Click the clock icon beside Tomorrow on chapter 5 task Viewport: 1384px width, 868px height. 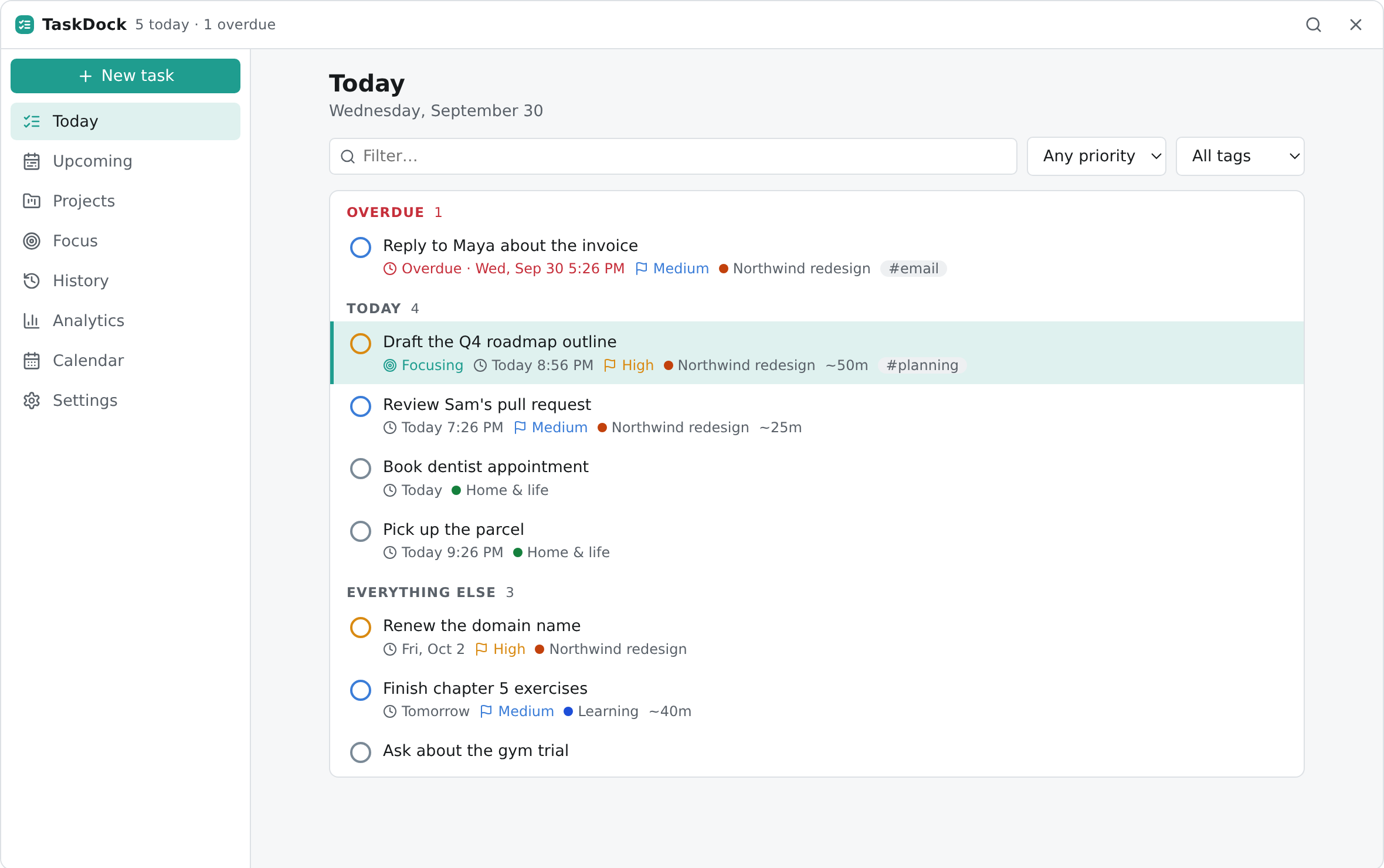tap(390, 711)
